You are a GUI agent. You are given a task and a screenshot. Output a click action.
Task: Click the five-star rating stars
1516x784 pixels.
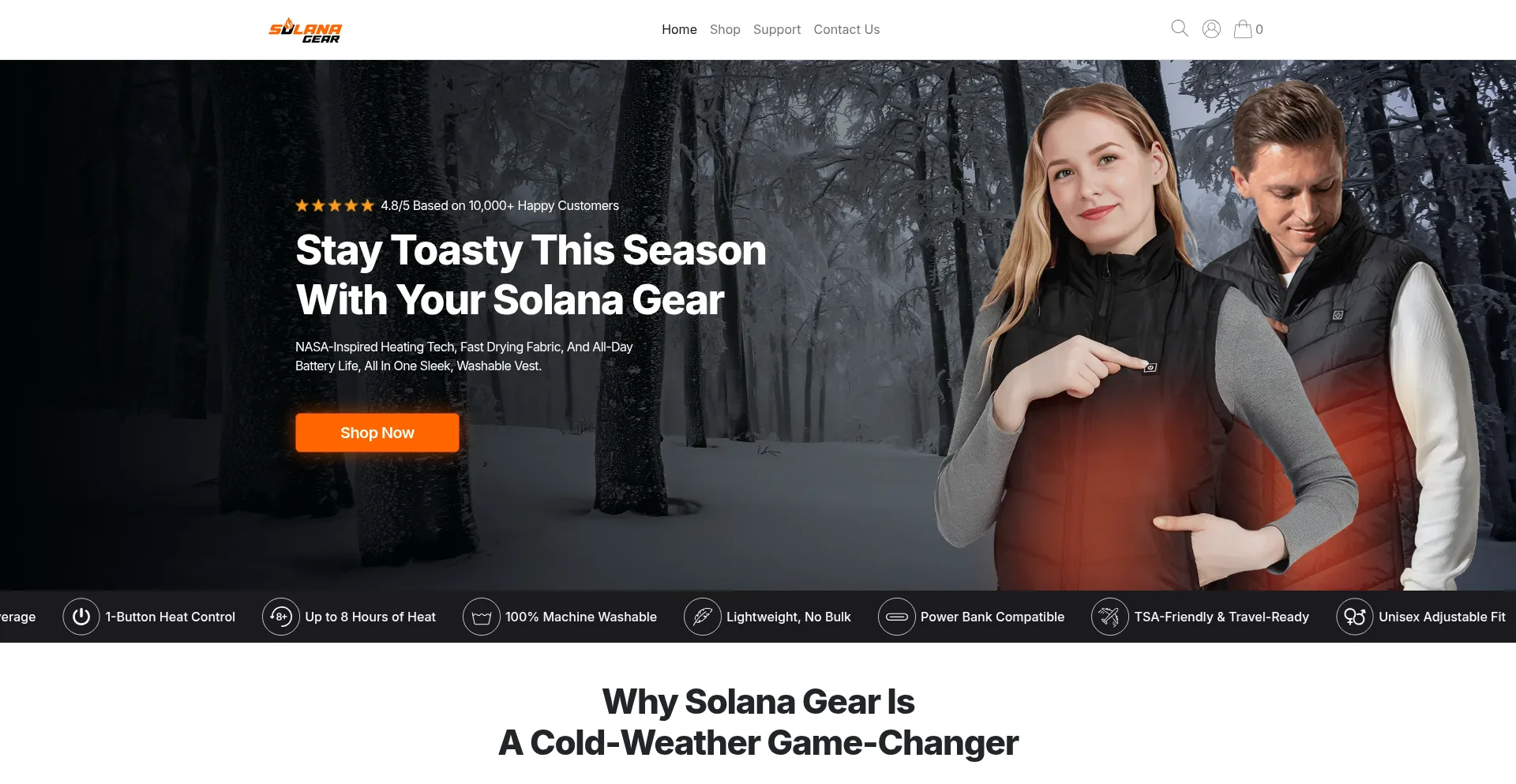pyautogui.click(x=335, y=205)
